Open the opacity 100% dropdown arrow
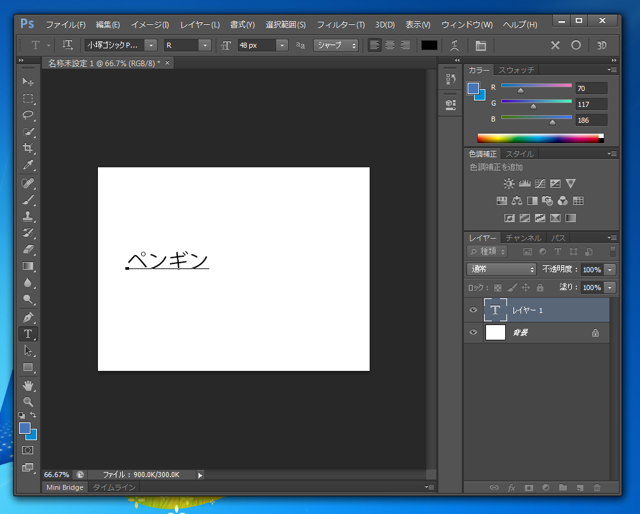The image size is (640, 514). click(x=610, y=269)
